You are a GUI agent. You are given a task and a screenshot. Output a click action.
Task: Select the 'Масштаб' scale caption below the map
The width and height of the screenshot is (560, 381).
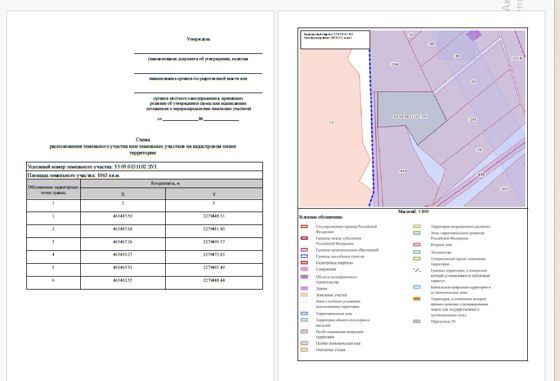point(413,212)
